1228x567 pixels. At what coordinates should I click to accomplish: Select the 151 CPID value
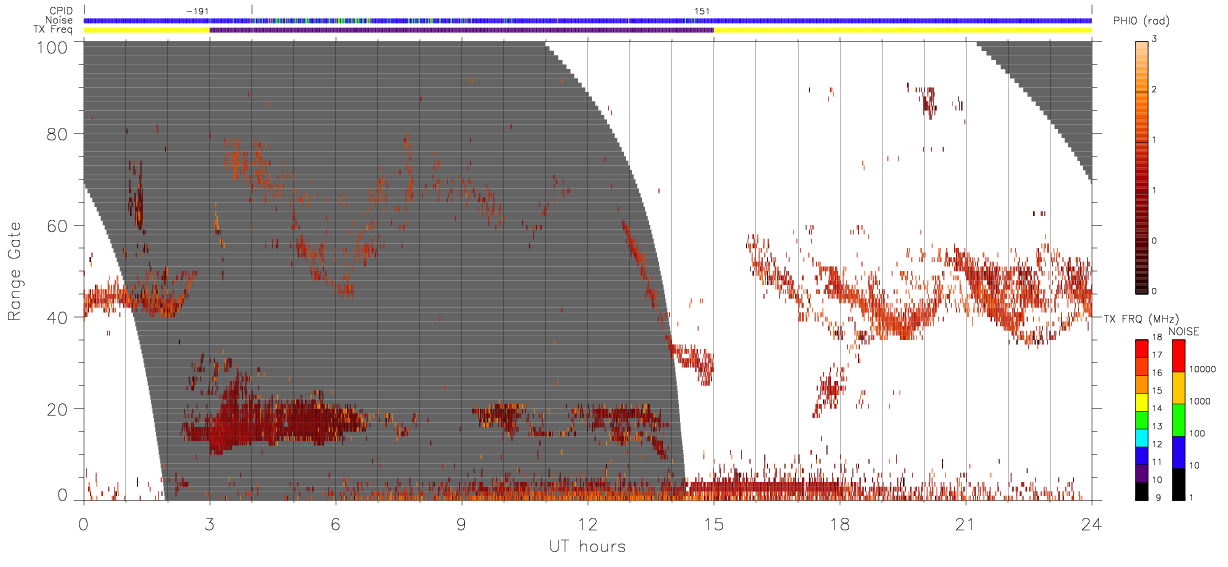[x=702, y=11]
